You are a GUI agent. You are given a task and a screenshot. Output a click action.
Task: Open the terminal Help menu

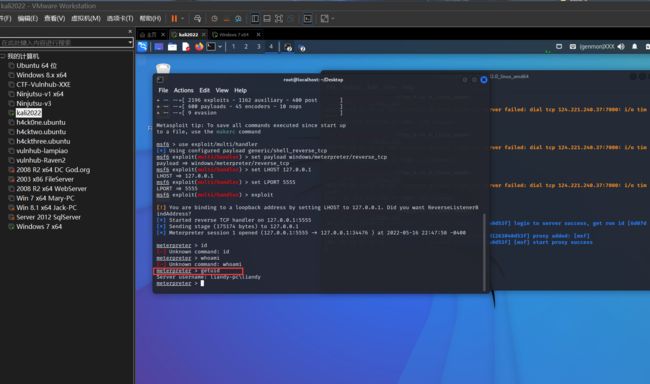tap(240, 90)
